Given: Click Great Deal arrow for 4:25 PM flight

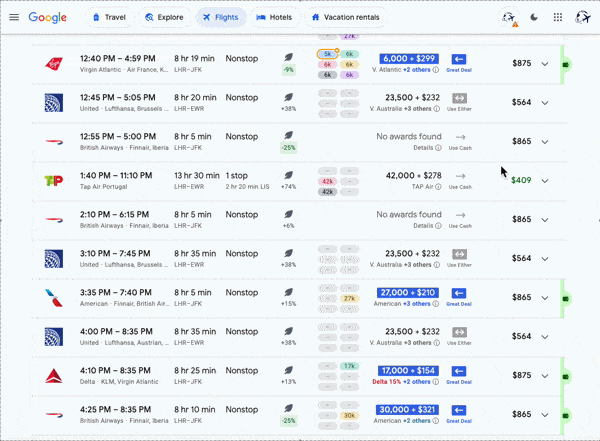Looking at the screenshot, I should coord(459,410).
